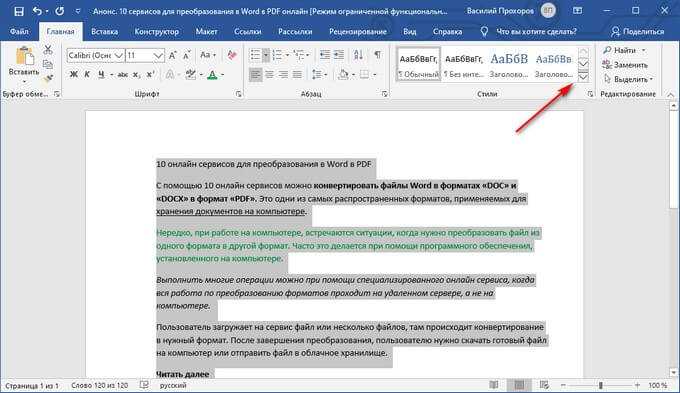Cut selection with the scissors icon
Viewport: 680px width, 393px height.
coord(48,49)
